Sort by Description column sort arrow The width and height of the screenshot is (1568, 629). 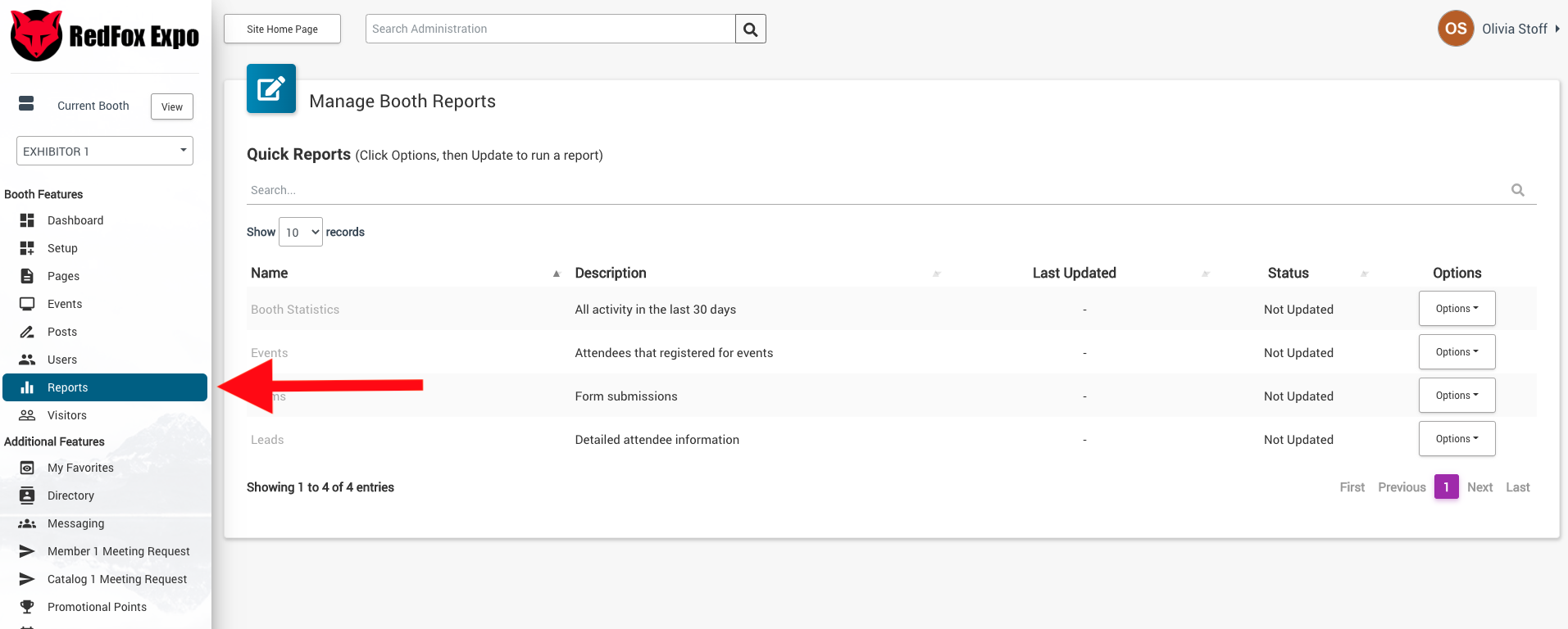937,274
